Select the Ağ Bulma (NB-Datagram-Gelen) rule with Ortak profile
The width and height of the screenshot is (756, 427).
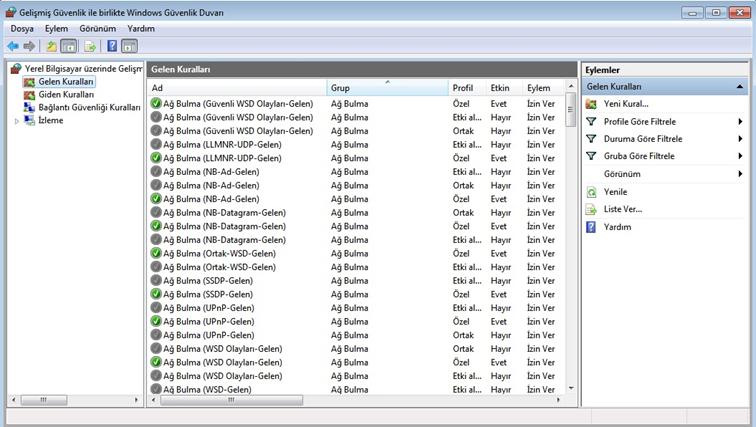(356, 213)
